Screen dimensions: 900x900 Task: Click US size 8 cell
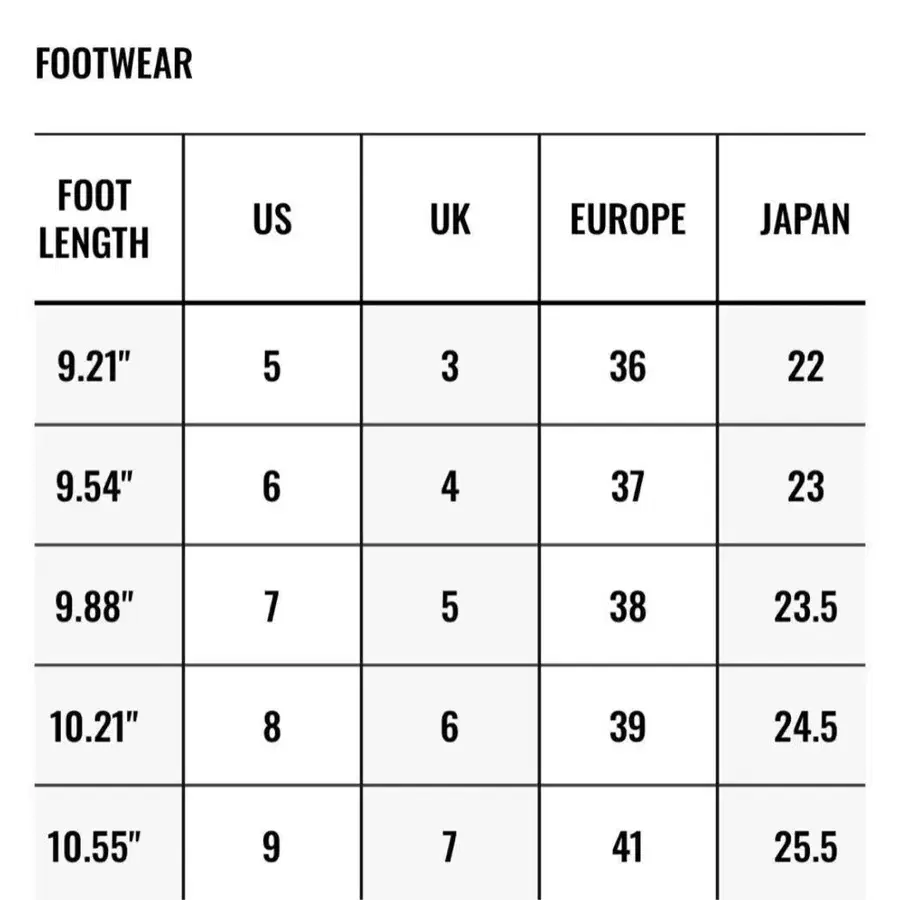click(272, 727)
